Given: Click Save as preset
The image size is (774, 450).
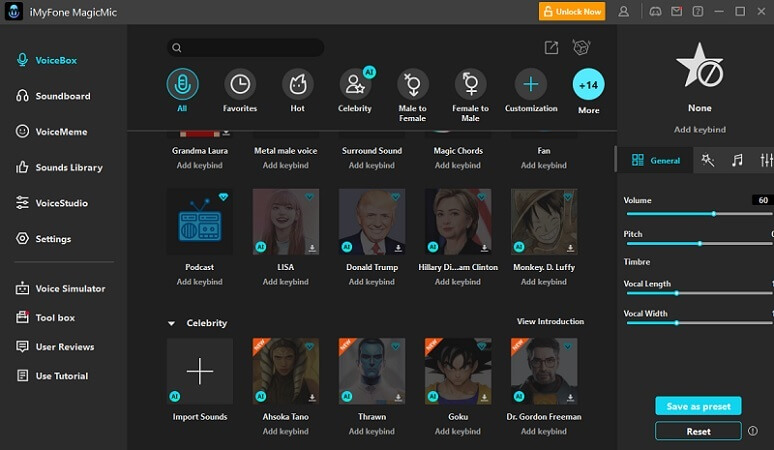Looking at the screenshot, I should [x=698, y=406].
